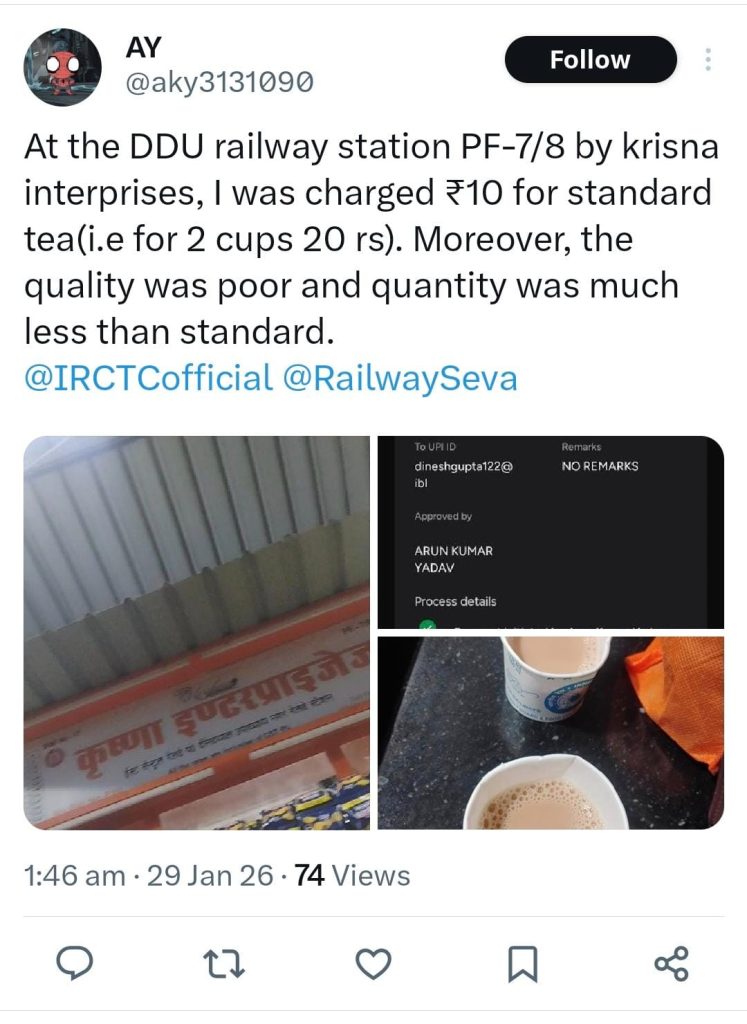Image resolution: width=747 pixels, height=1024 pixels.
Task: Tap the Process details area in screenshot
Action: pos(455,601)
